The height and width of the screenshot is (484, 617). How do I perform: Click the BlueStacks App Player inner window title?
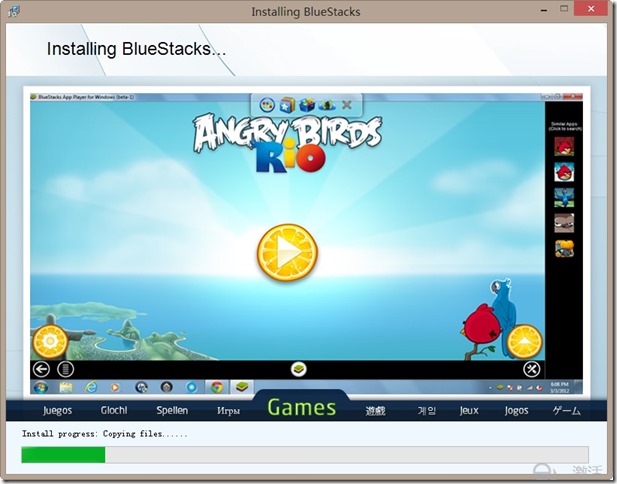[x=86, y=97]
